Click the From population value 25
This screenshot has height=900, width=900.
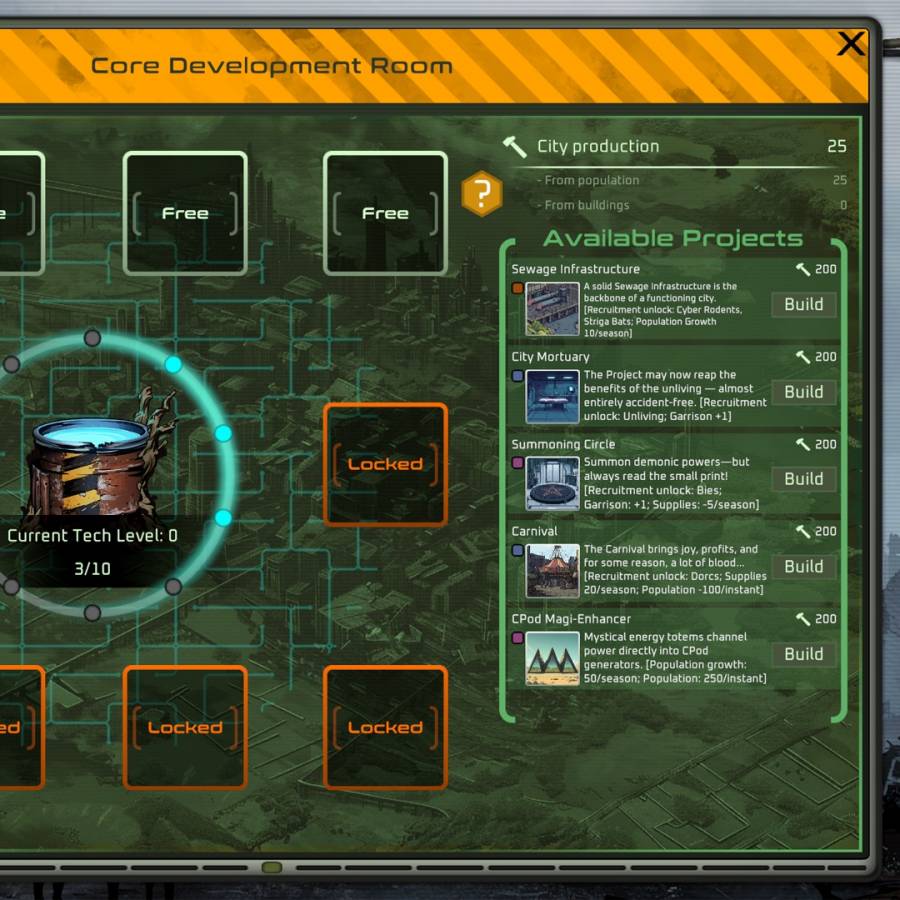840,180
